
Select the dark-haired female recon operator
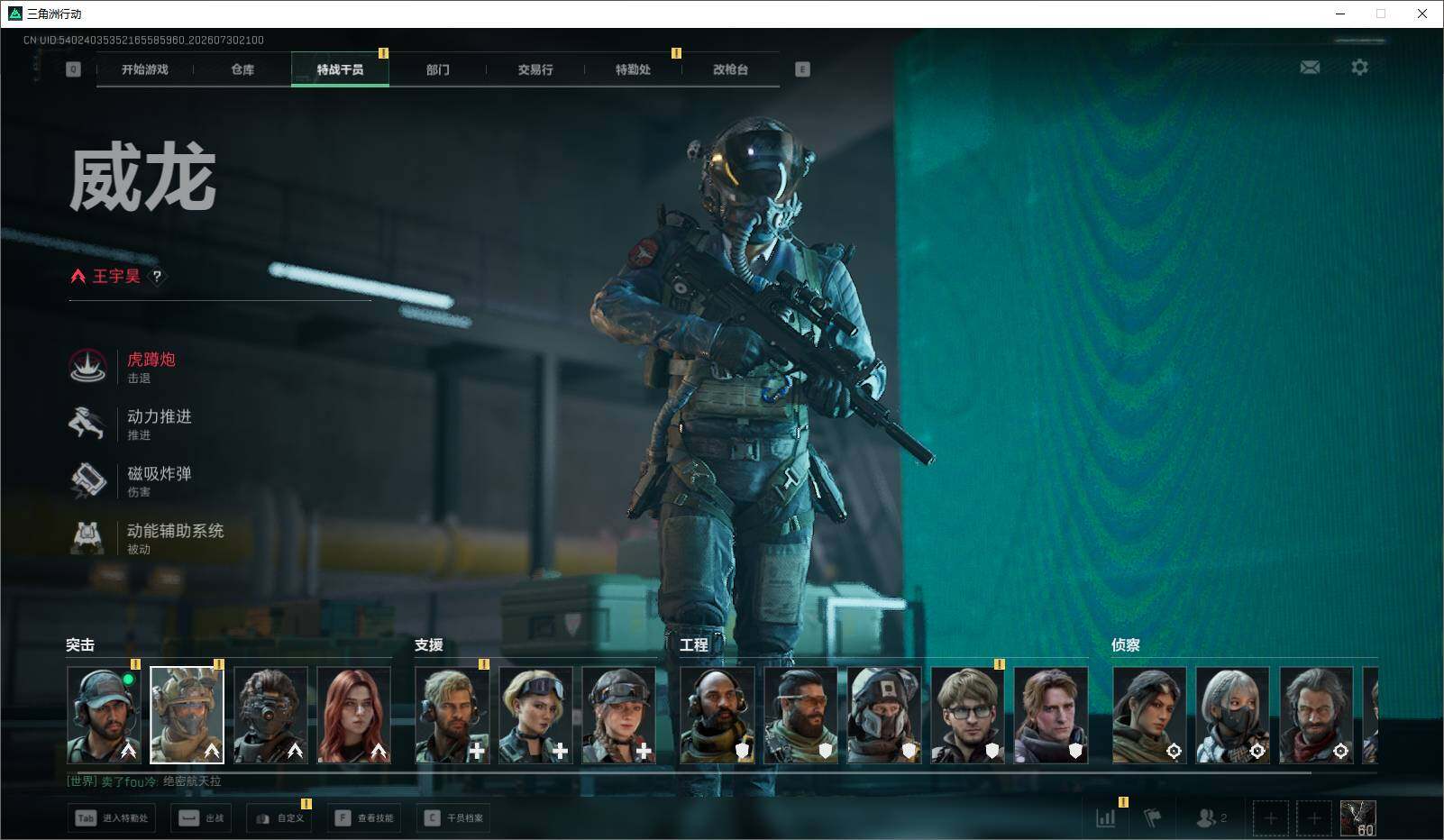(x=1149, y=716)
